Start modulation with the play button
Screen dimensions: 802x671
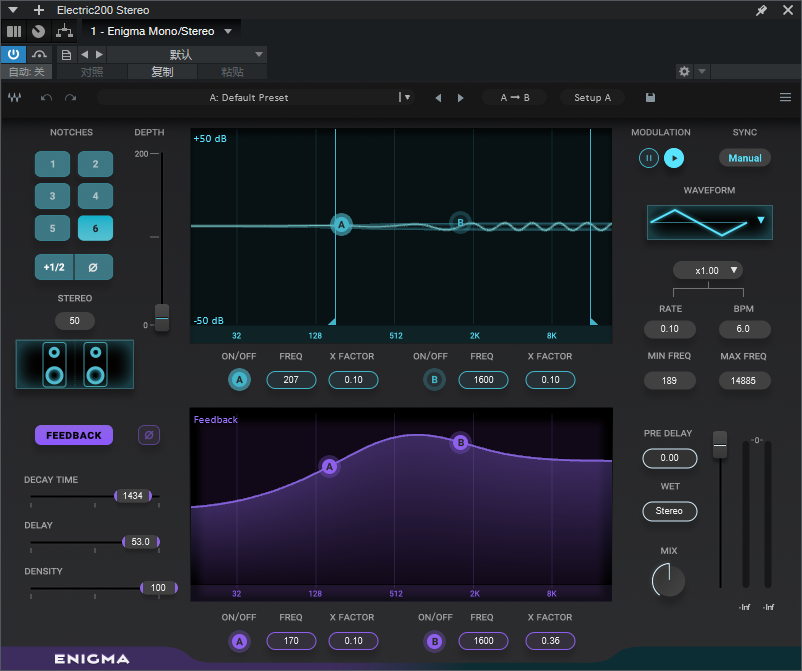tap(674, 158)
